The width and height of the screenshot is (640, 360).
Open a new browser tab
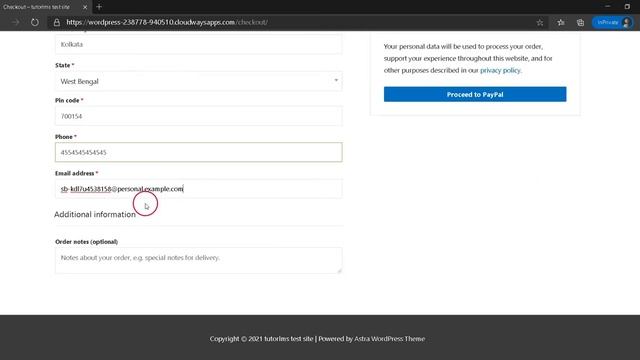99,7
